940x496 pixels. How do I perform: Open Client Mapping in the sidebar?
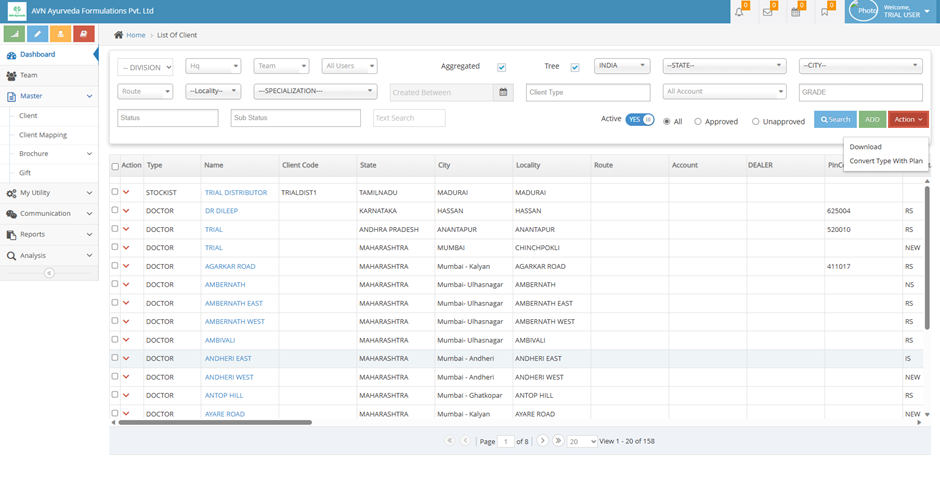[43, 135]
